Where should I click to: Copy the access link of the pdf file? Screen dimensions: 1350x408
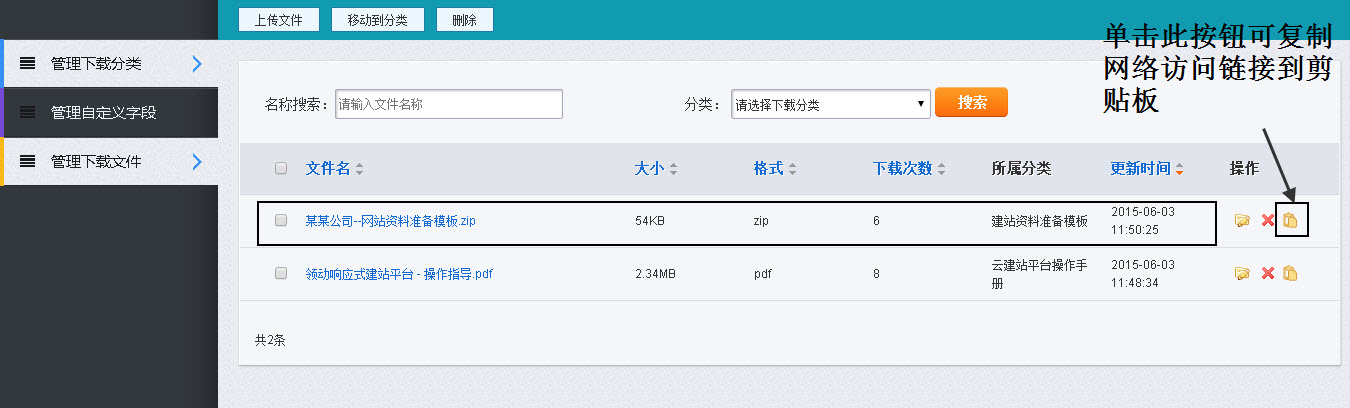coord(1290,273)
